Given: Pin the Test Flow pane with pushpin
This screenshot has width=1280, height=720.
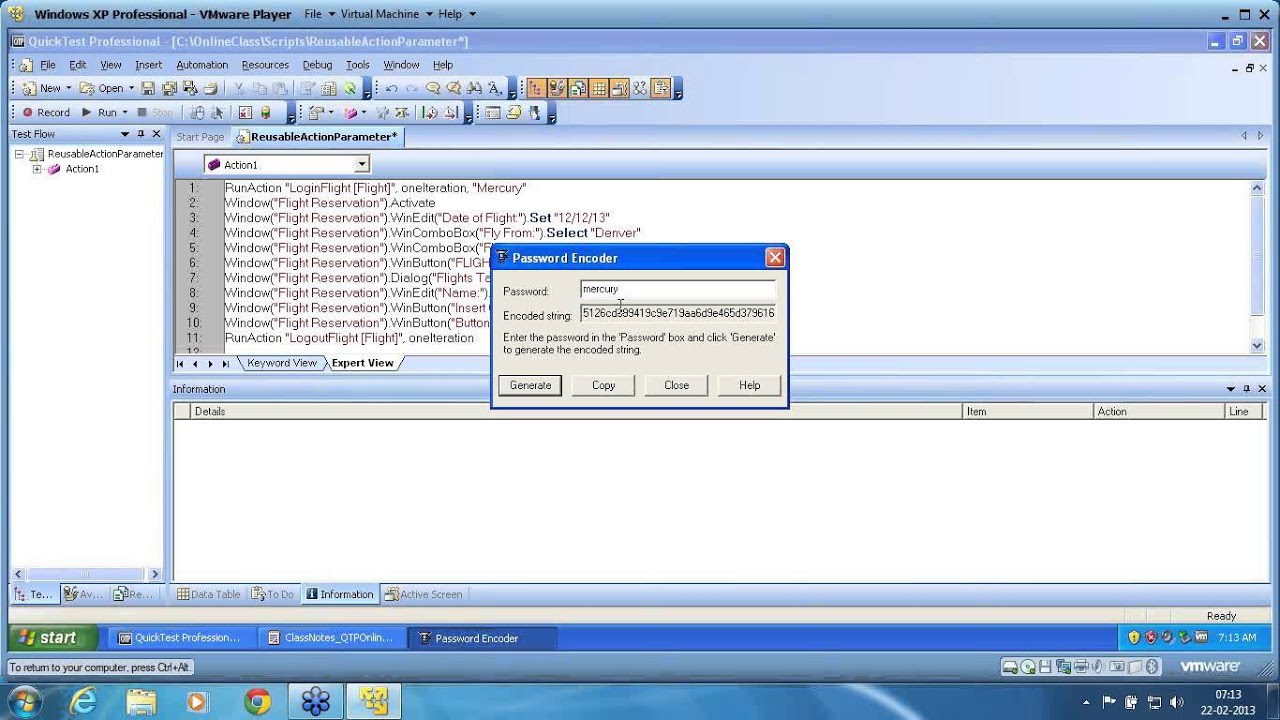Looking at the screenshot, I should point(141,134).
